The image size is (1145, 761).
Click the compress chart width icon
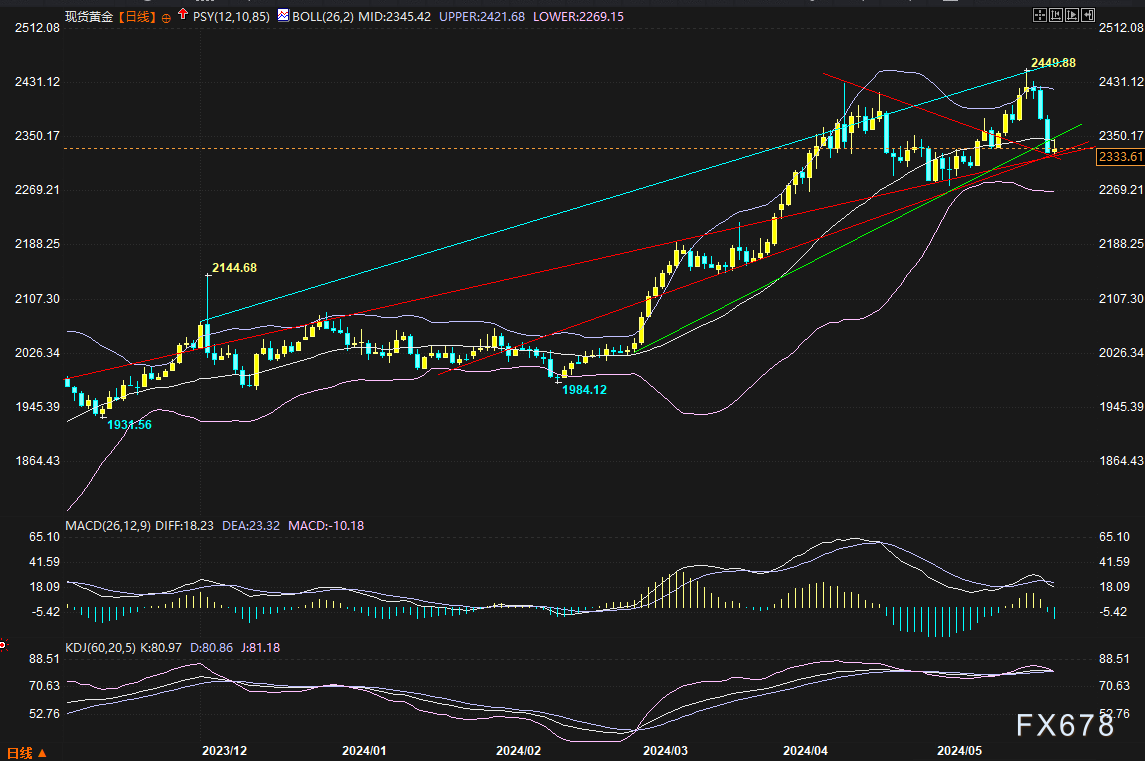point(1056,15)
